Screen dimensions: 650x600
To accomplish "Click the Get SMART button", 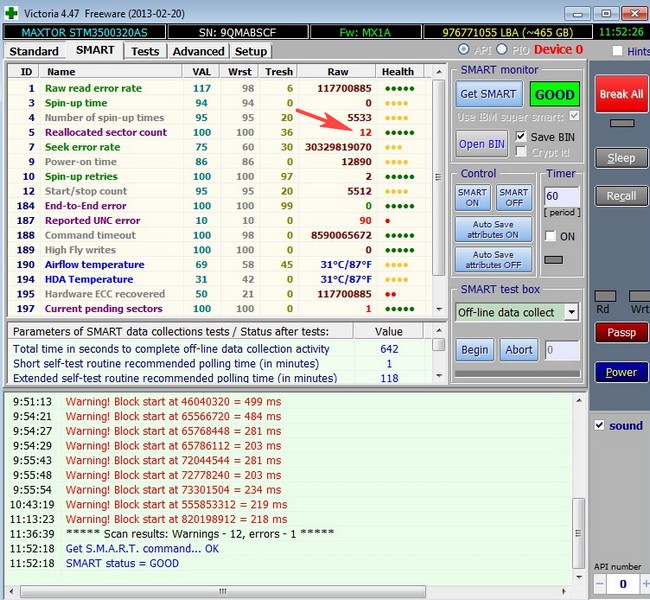I will point(488,94).
